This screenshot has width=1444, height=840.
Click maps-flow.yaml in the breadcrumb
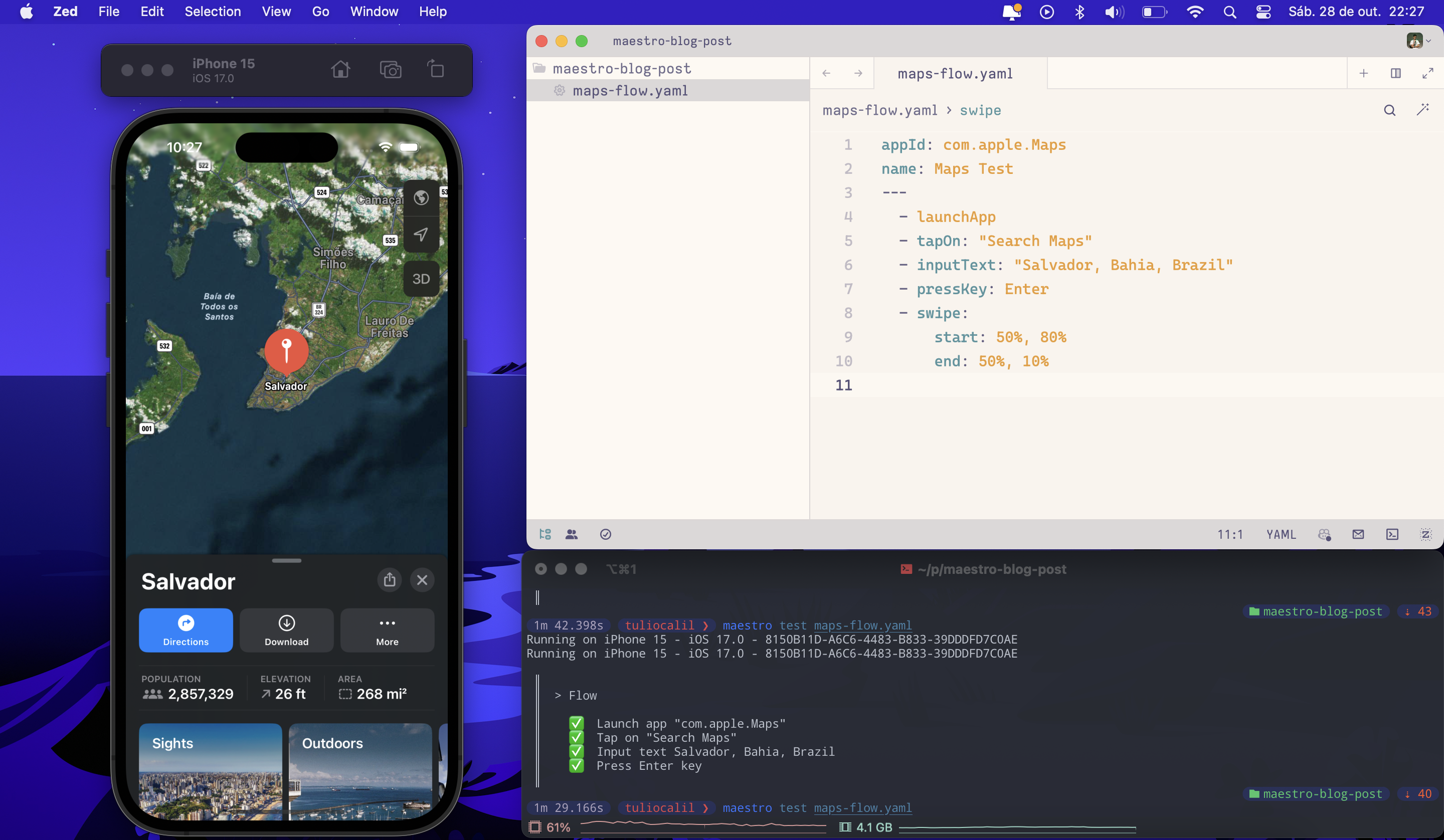click(880, 110)
